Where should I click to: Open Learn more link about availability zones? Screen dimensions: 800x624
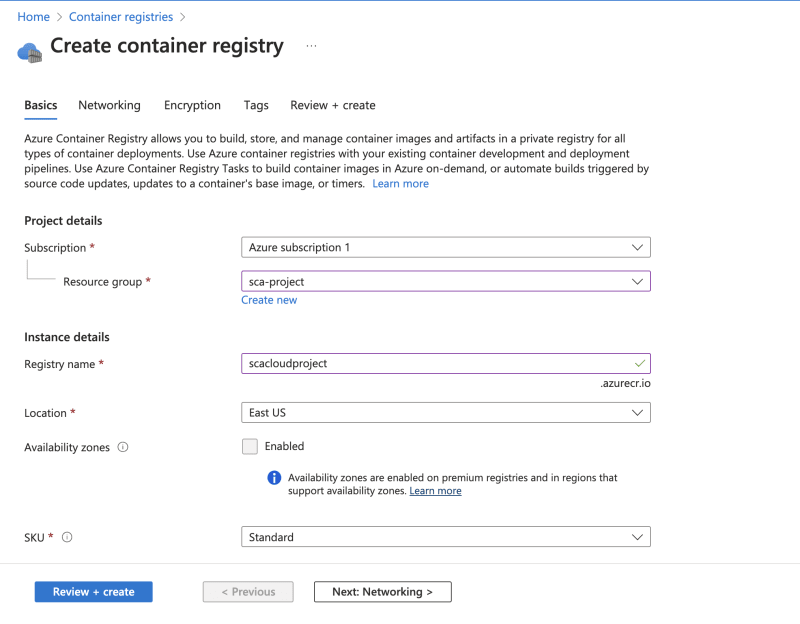pos(435,491)
